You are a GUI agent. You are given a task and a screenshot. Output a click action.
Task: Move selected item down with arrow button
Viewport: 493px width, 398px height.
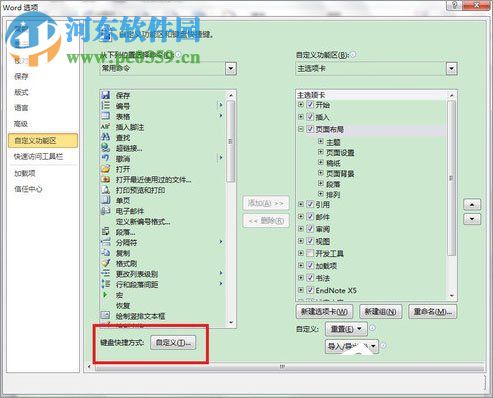click(x=472, y=219)
